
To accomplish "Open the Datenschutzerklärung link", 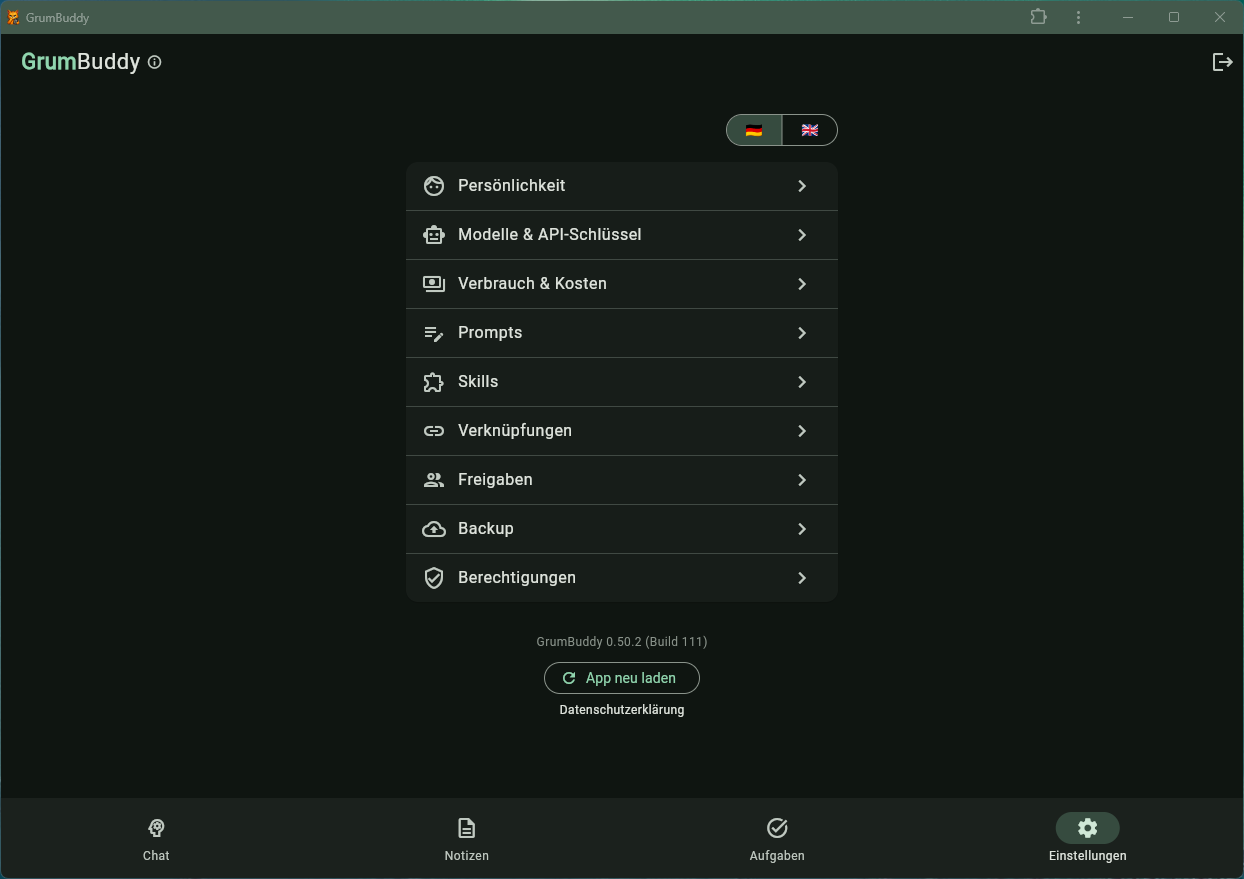I will pos(622,710).
